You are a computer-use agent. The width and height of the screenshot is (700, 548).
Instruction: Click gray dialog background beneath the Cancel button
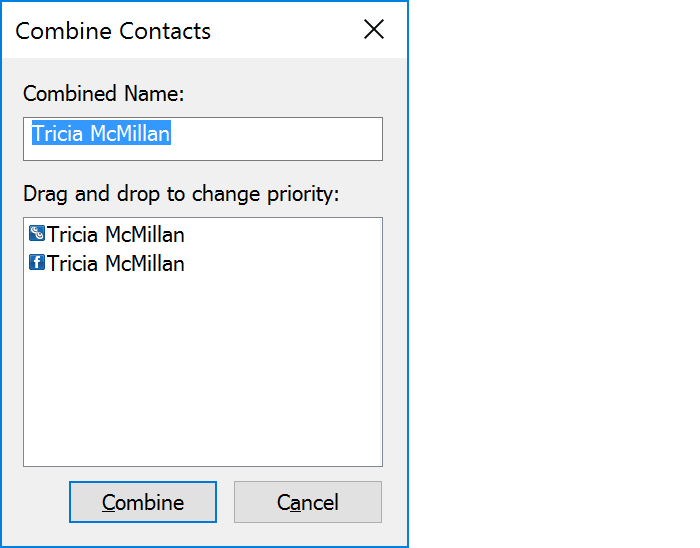[308, 534]
